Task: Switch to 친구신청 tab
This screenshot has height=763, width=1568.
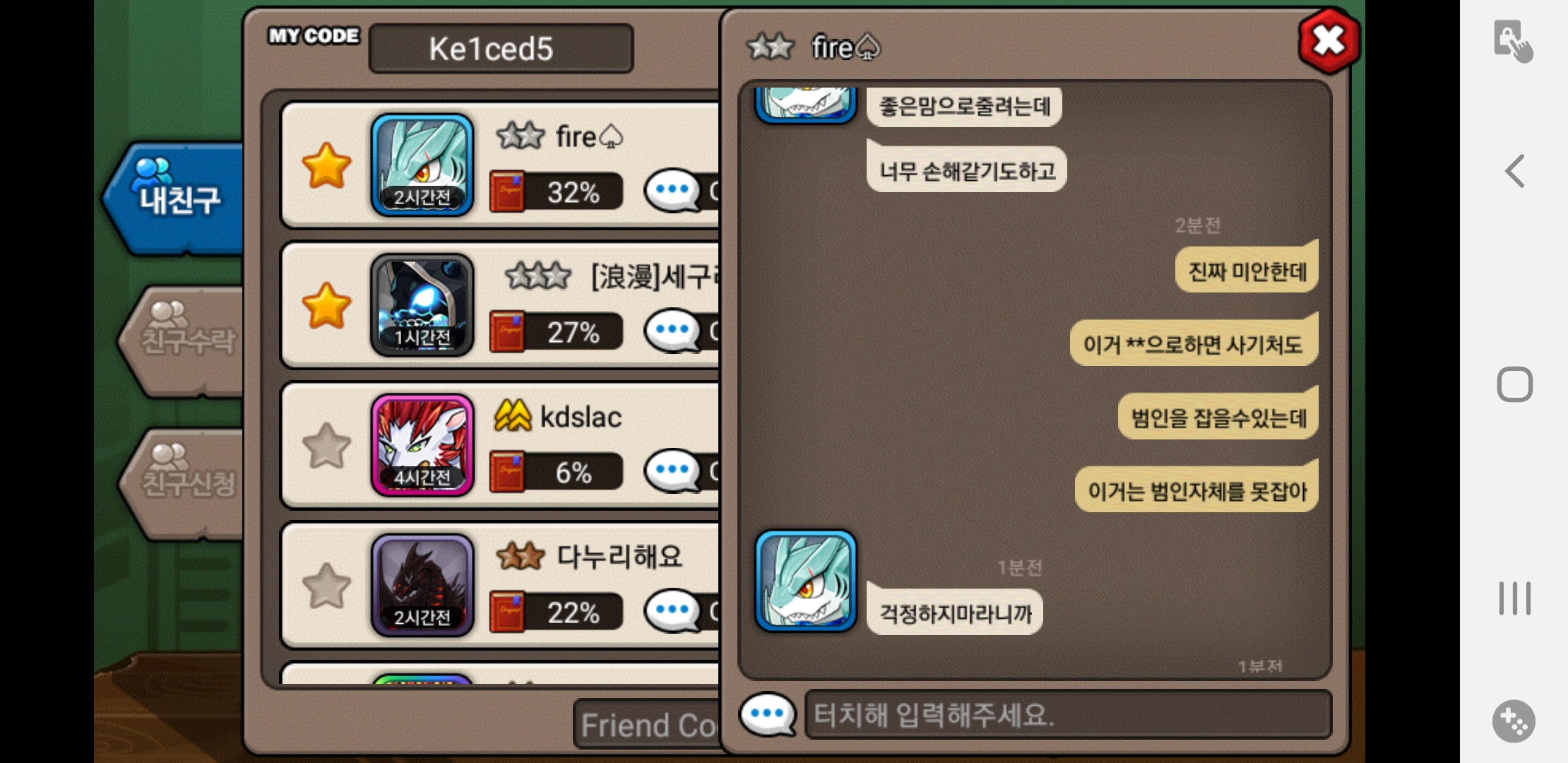Action: point(185,483)
